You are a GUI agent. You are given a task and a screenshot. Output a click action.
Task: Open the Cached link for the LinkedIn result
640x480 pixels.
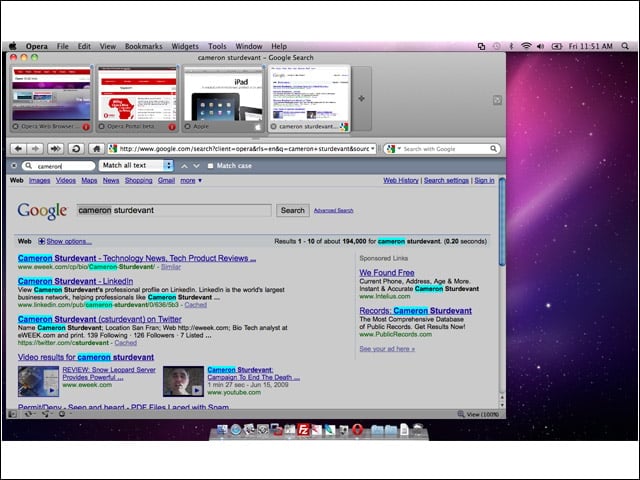(196, 305)
